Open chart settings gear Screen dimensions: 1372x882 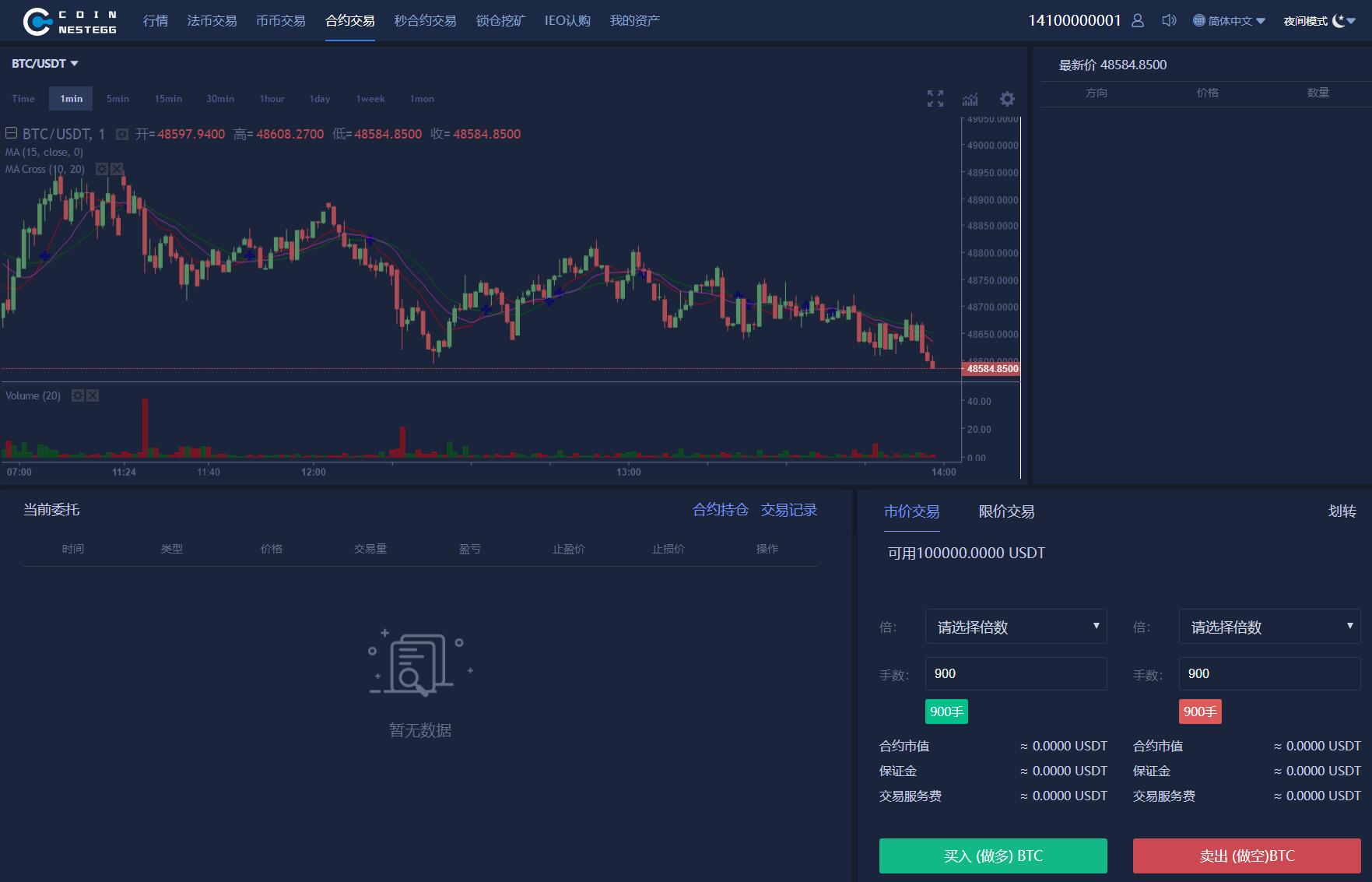(1007, 99)
